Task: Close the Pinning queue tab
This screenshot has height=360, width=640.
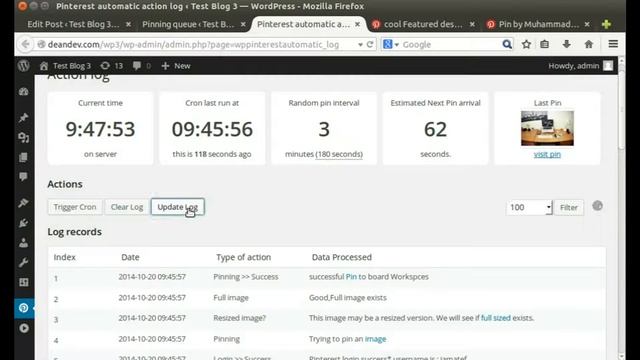Action: click(243, 24)
